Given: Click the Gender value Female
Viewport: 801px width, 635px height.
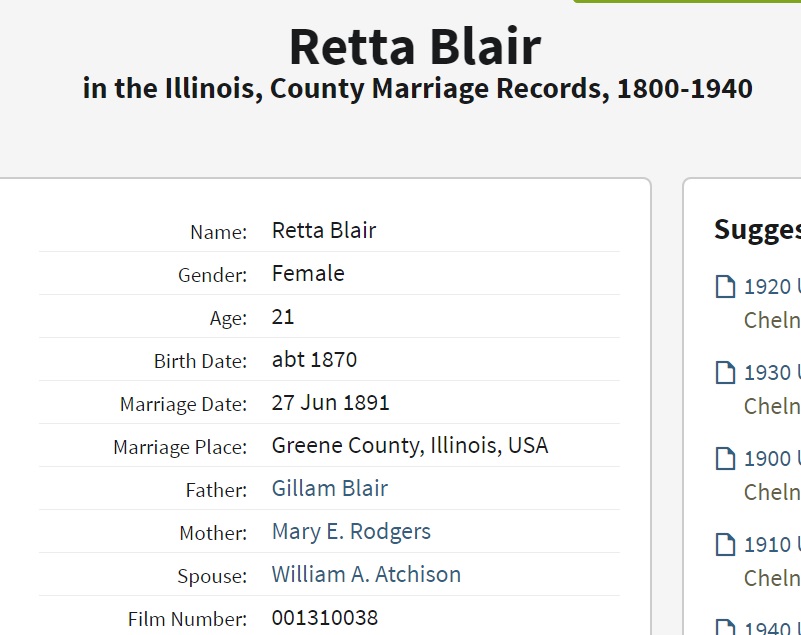Looking at the screenshot, I should coord(308,274).
